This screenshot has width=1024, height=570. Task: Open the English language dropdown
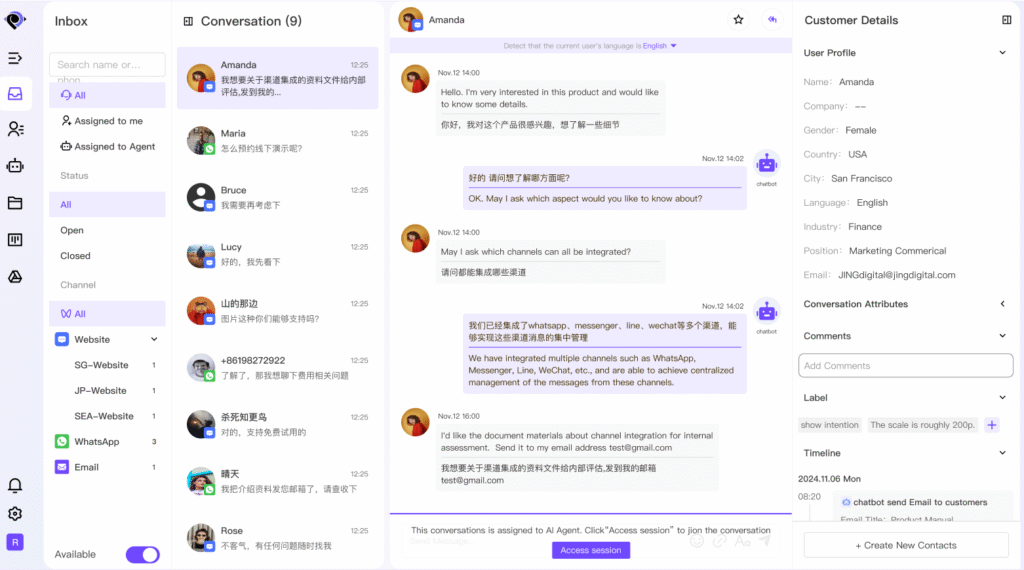coord(659,46)
